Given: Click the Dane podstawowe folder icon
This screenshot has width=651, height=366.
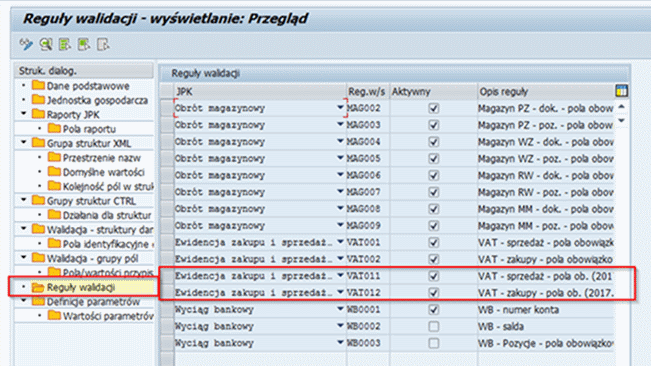Looking at the screenshot, I should point(38,85).
